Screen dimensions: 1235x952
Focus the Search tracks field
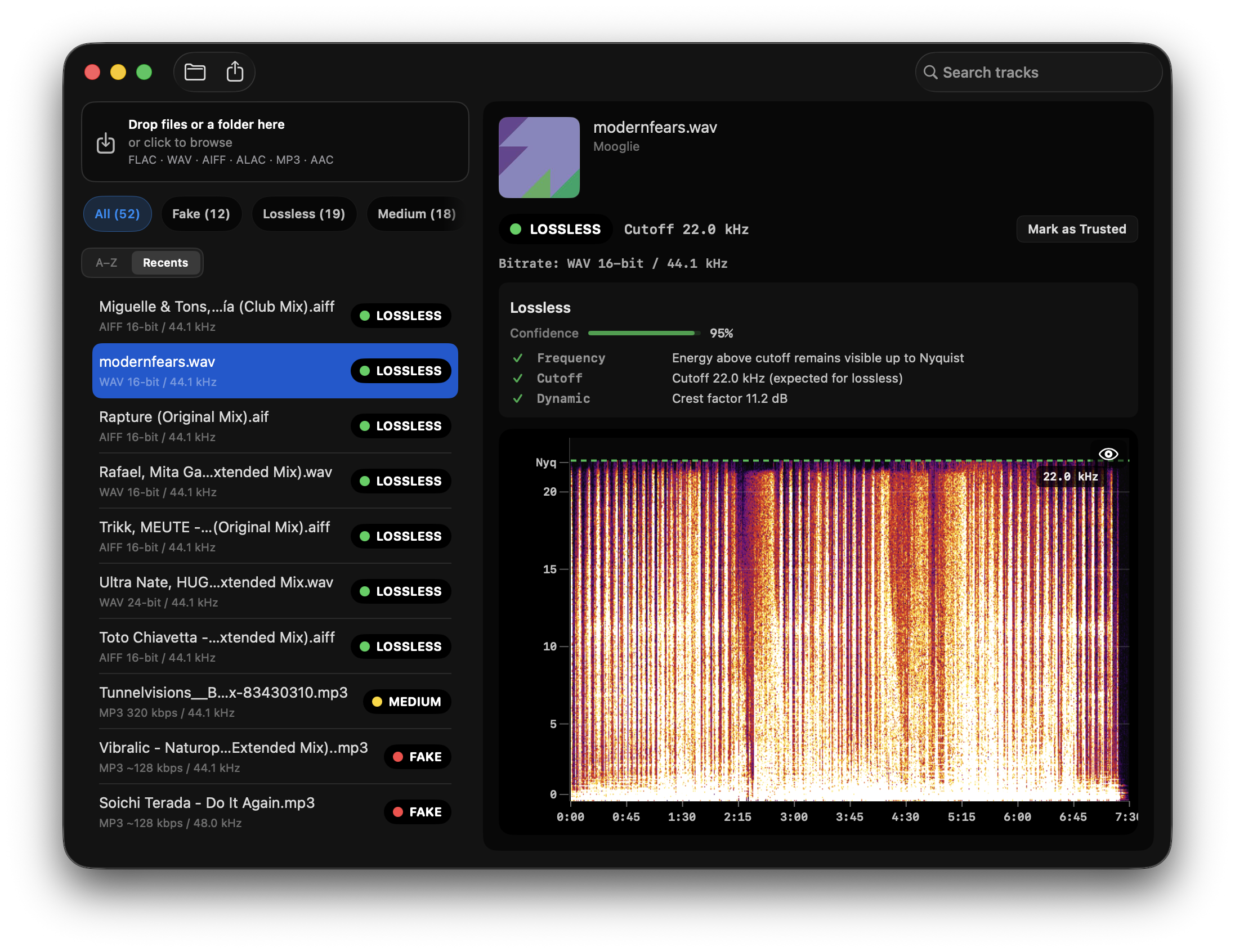(x=1038, y=73)
